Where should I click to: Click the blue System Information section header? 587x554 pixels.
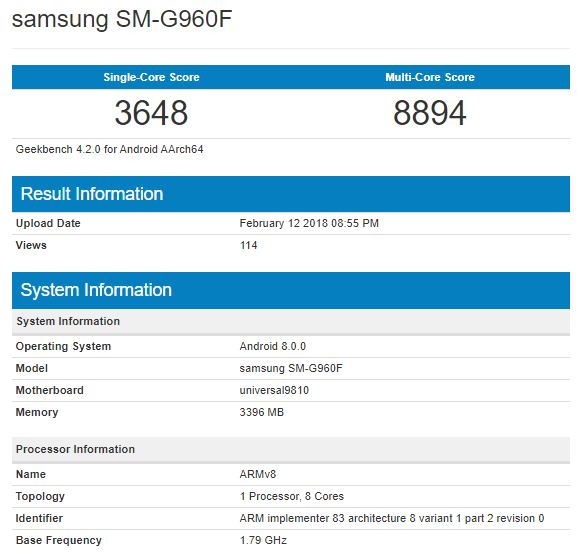[291, 290]
